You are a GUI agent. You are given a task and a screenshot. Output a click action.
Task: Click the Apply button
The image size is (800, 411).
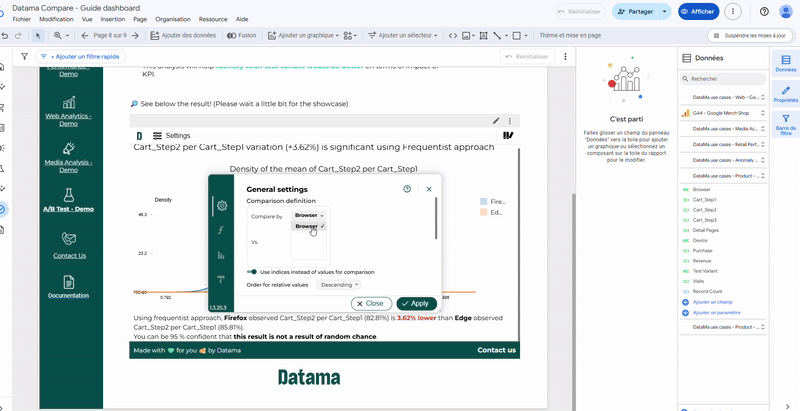pyautogui.click(x=416, y=303)
